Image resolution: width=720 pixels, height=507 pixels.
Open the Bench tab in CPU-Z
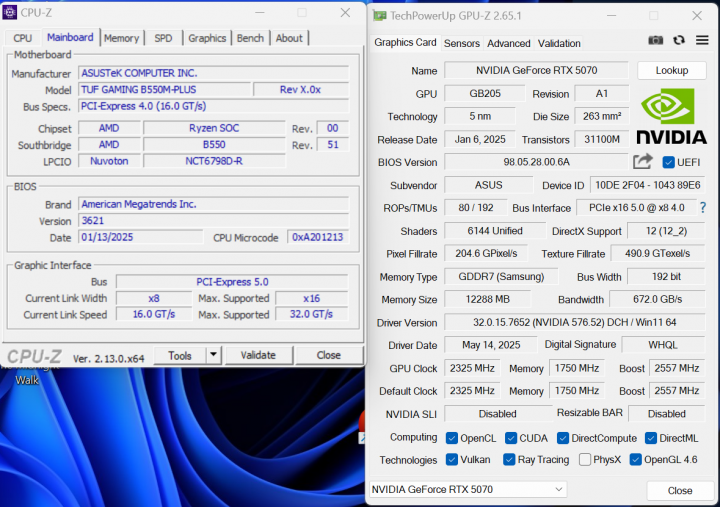(250, 38)
